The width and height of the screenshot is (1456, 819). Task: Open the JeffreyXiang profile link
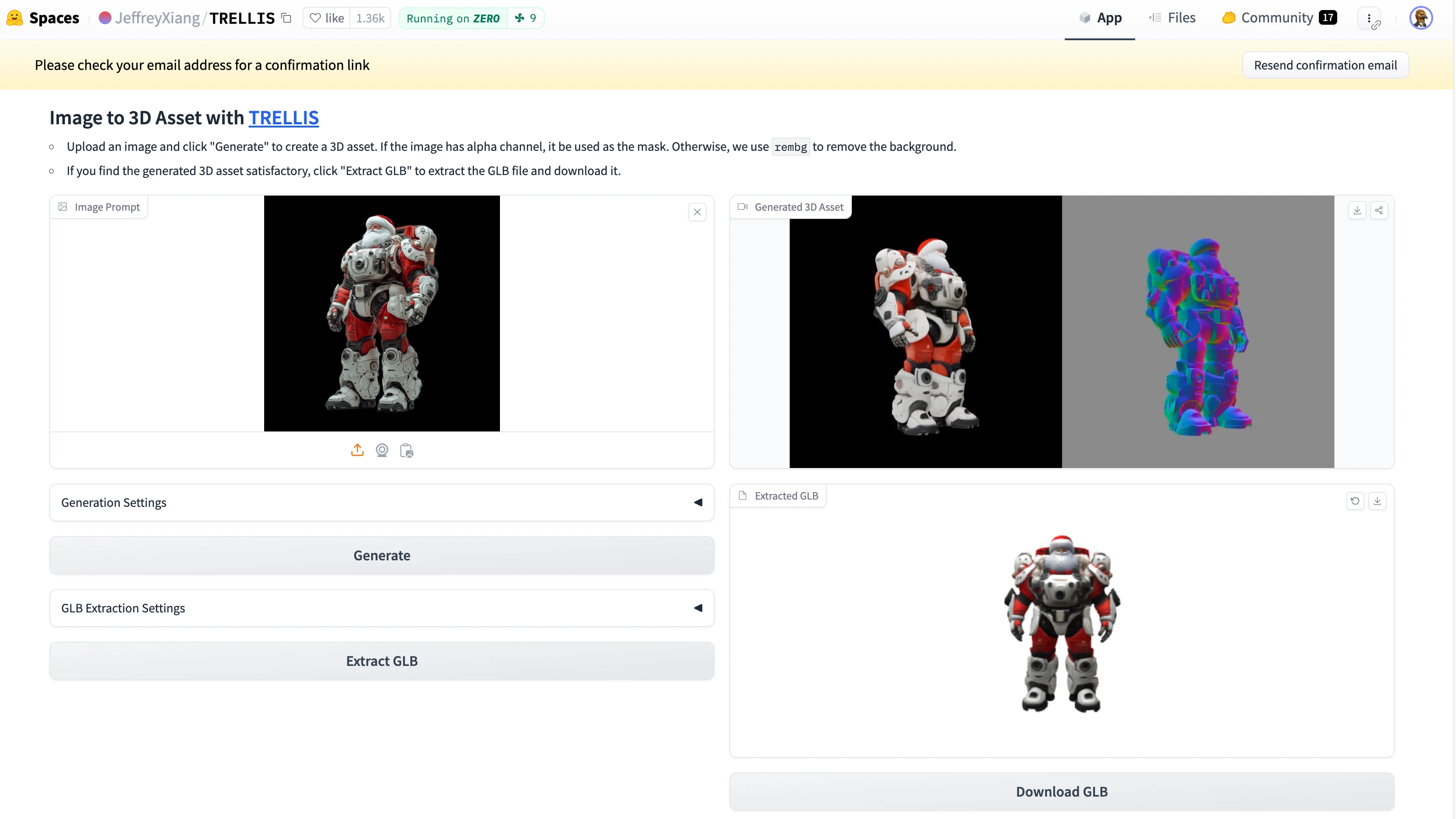pyautogui.click(x=157, y=18)
